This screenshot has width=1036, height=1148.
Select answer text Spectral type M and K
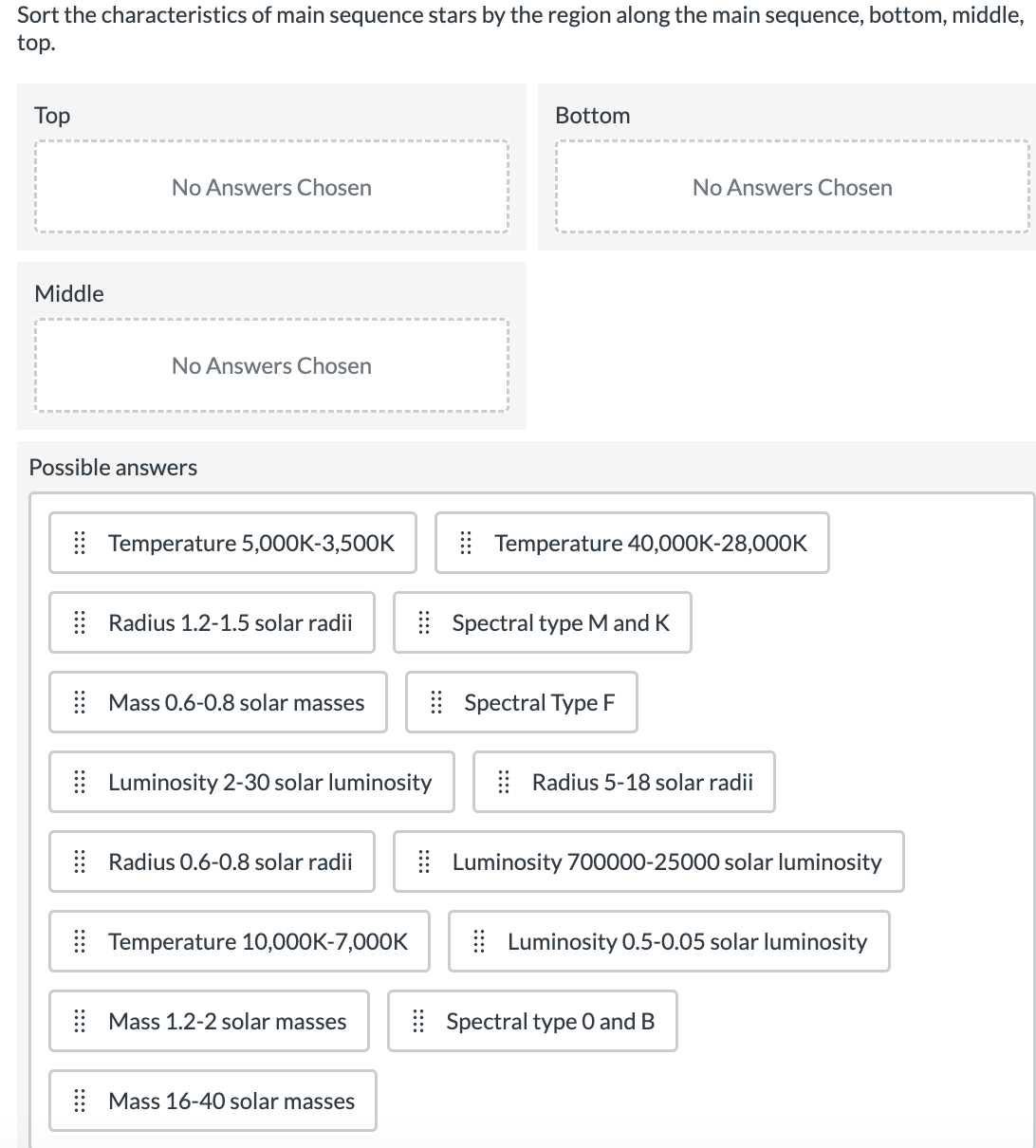[561, 622]
